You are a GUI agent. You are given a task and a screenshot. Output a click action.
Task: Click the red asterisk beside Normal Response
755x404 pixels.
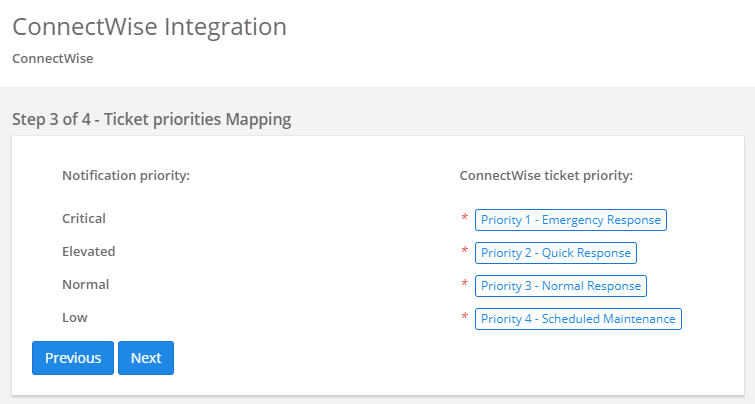coord(465,284)
